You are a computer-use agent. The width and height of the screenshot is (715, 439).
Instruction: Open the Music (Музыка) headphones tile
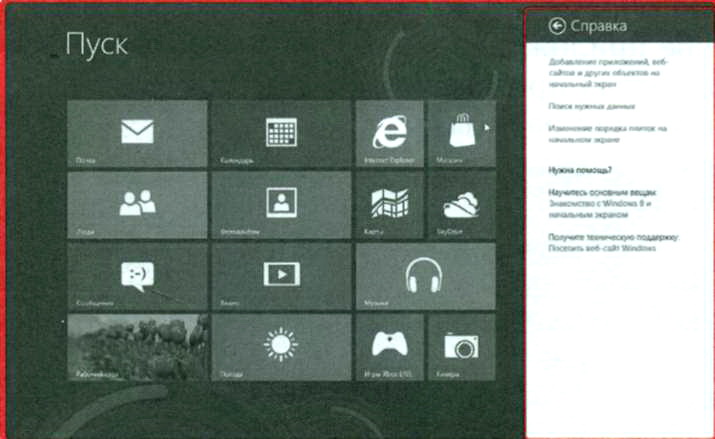pyautogui.click(x=425, y=276)
